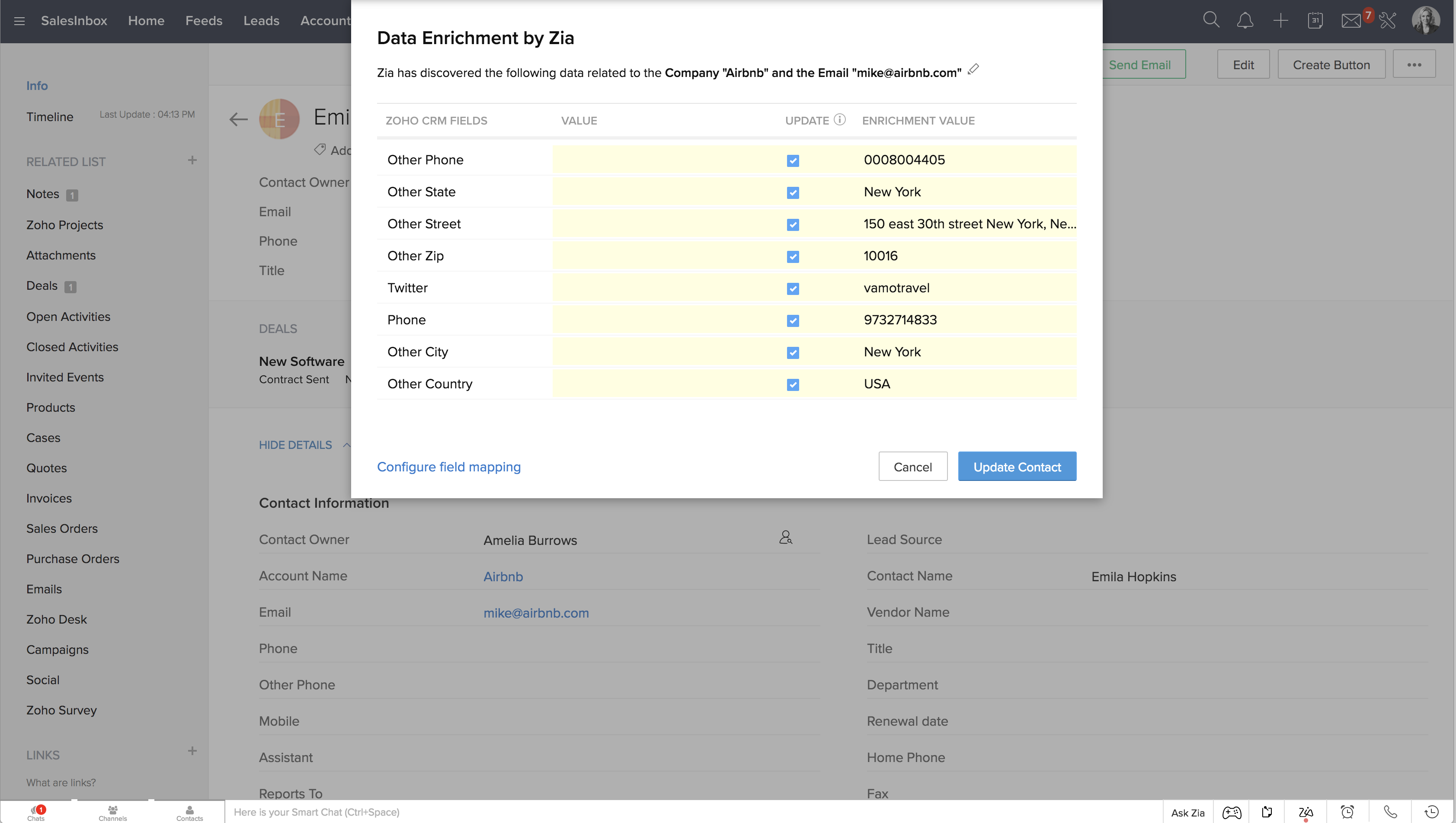Image resolution: width=1456 pixels, height=823 pixels.
Task: Click the recent history clock icon
Action: point(1432,813)
